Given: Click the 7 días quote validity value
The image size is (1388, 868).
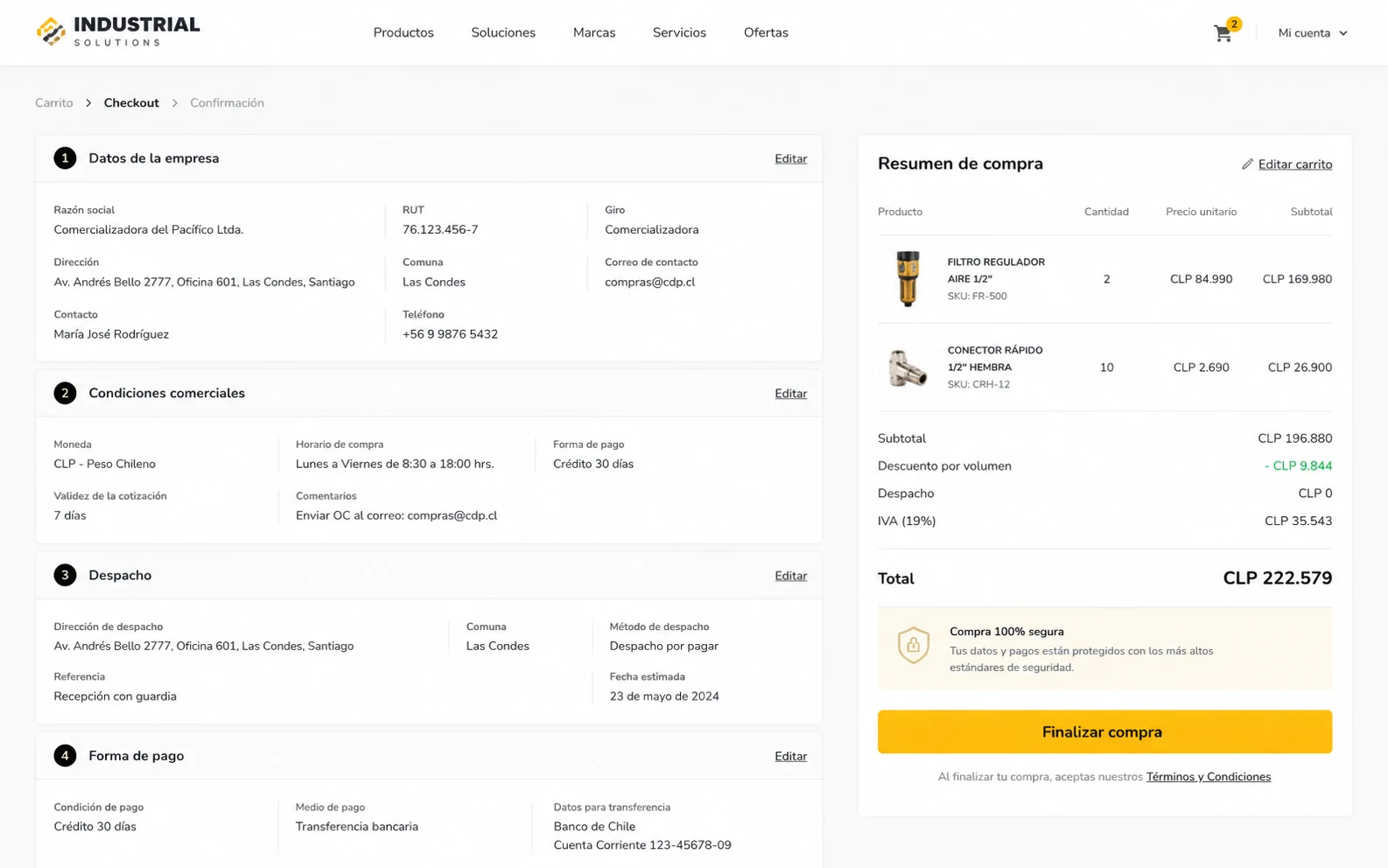Looking at the screenshot, I should tap(70, 515).
